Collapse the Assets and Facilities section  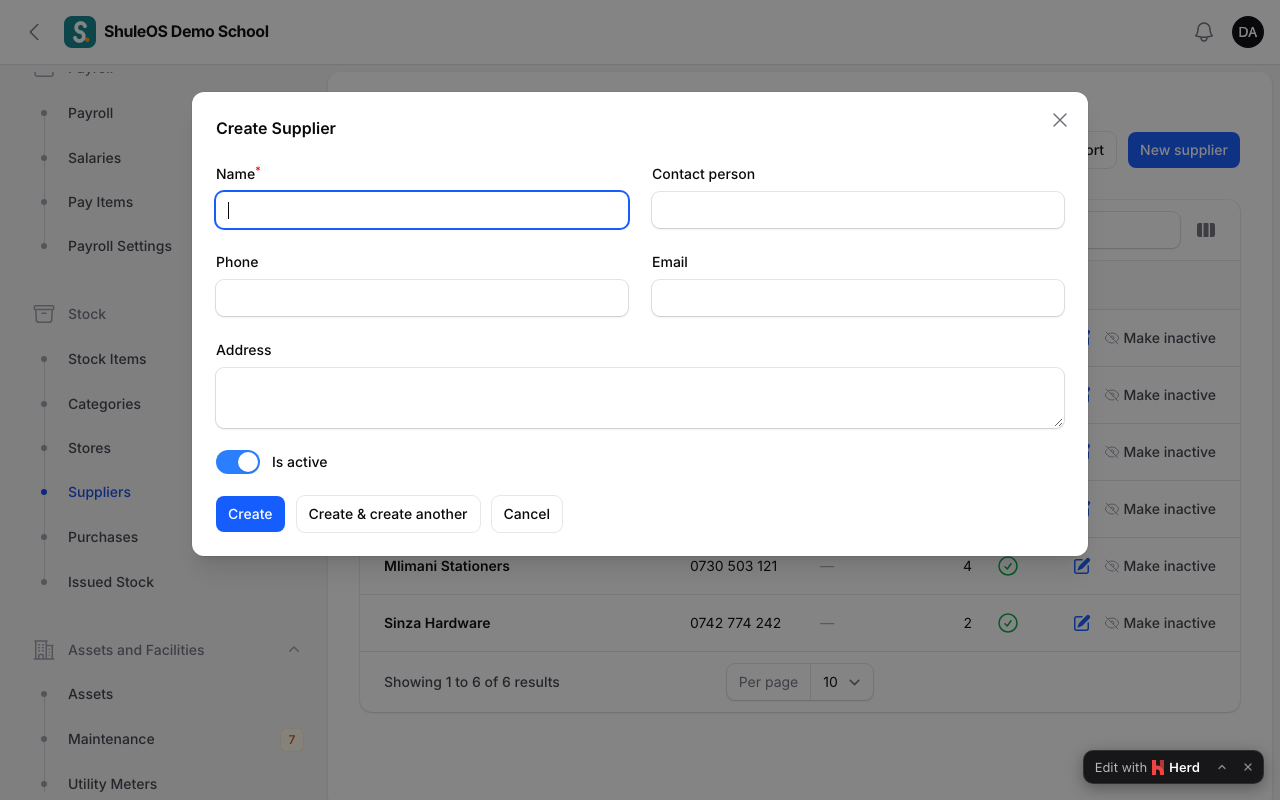coord(294,650)
